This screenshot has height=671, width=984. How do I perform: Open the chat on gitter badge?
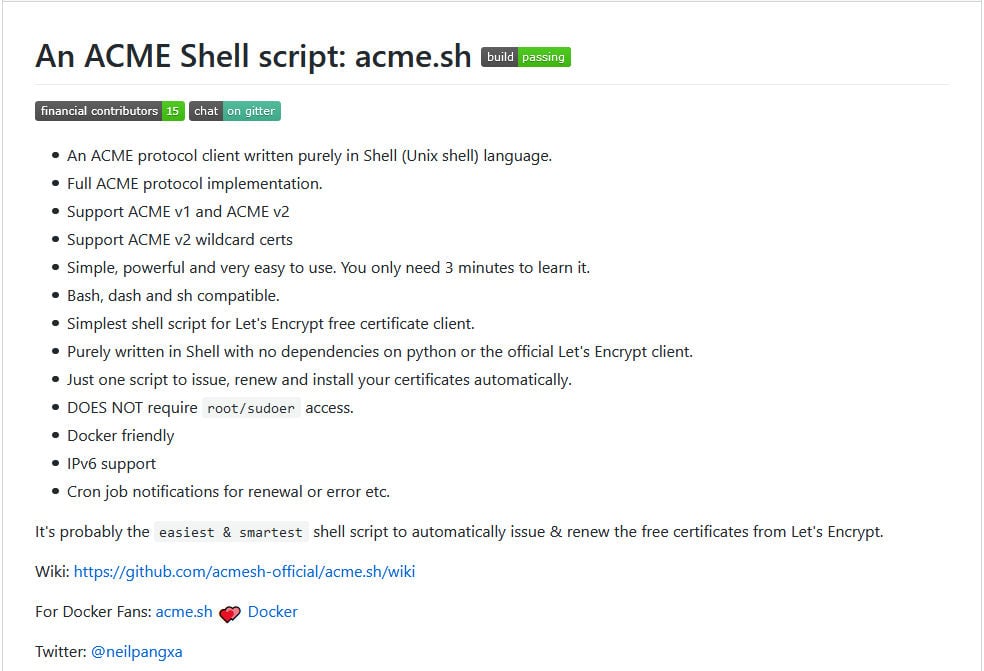coord(235,111)
